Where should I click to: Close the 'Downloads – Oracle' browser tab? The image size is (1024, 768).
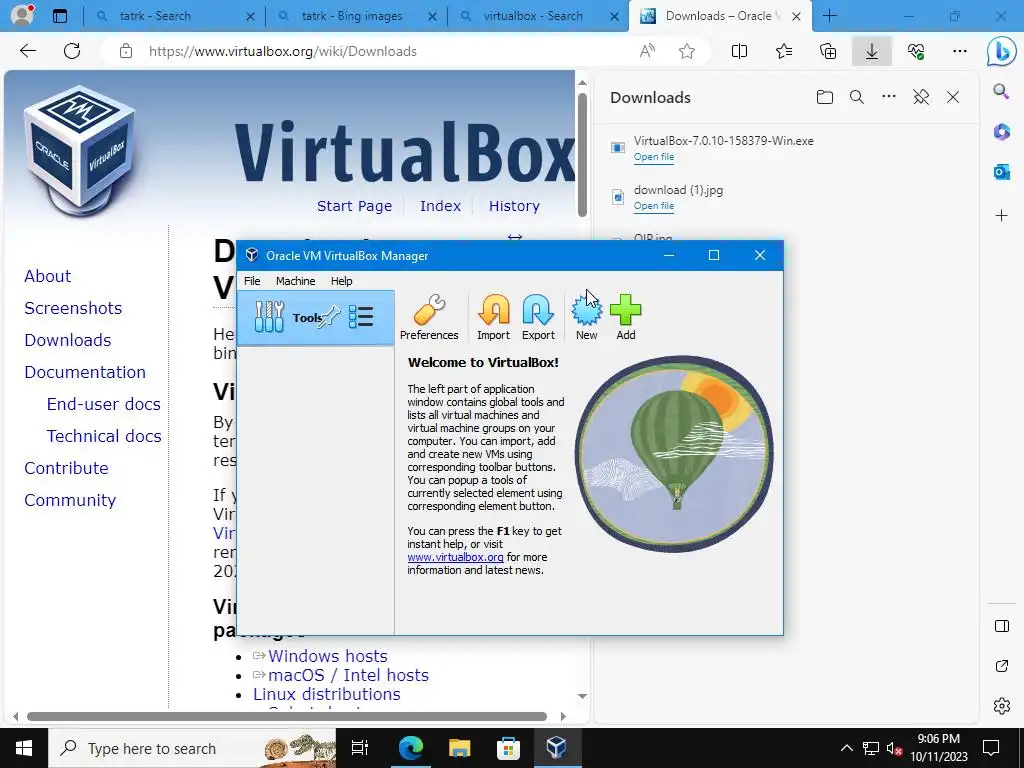[796, 16]
